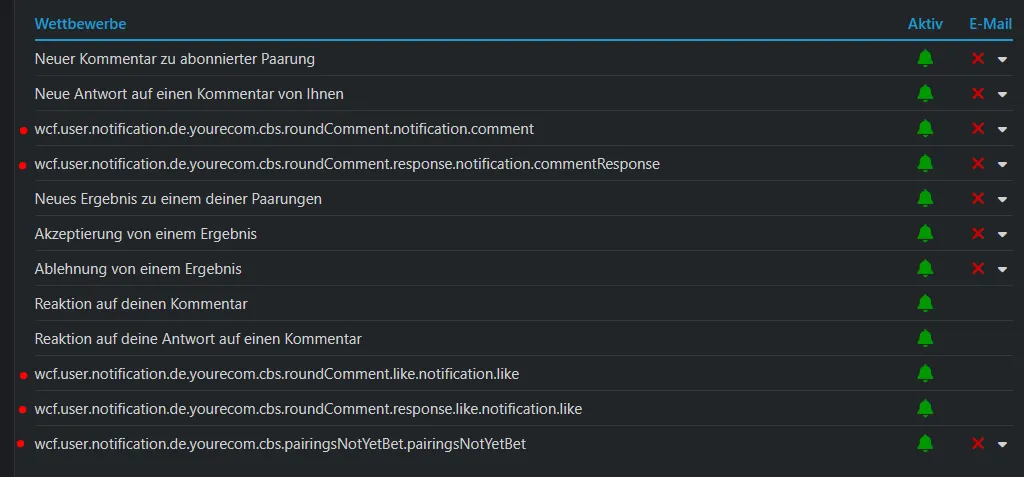Screen dimensions: 1024x477
Task: Click bell for roundComment.response.like.notification.like row
Action: tap(925, 409)
